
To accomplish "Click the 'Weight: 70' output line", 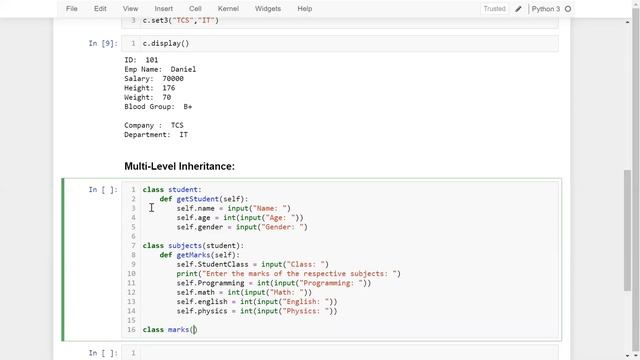I will coord(147,98).
